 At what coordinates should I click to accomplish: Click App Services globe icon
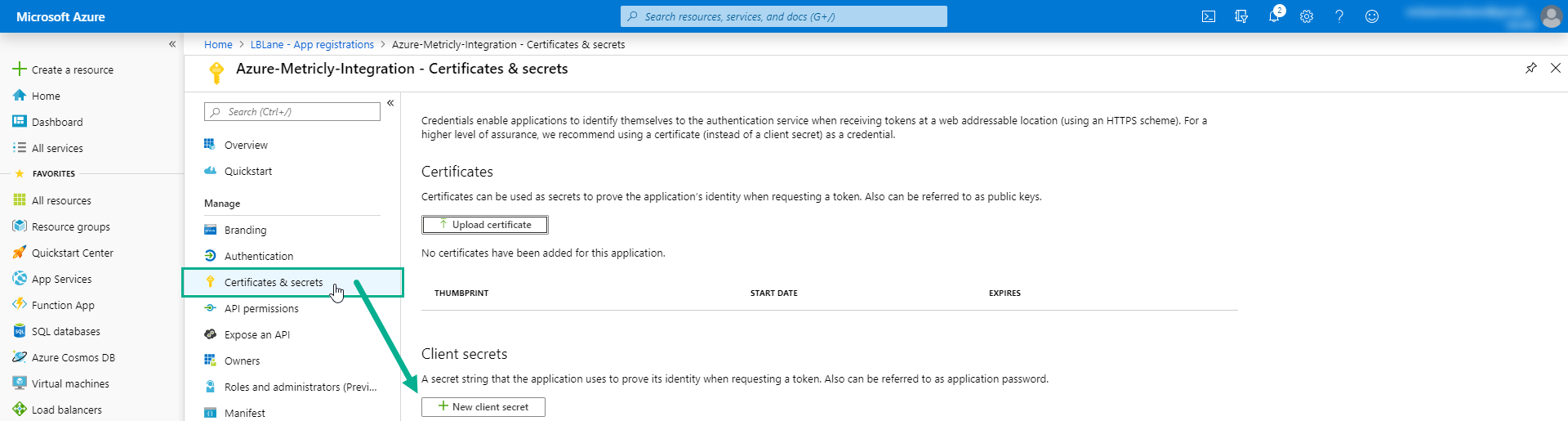tap(20, 279)
